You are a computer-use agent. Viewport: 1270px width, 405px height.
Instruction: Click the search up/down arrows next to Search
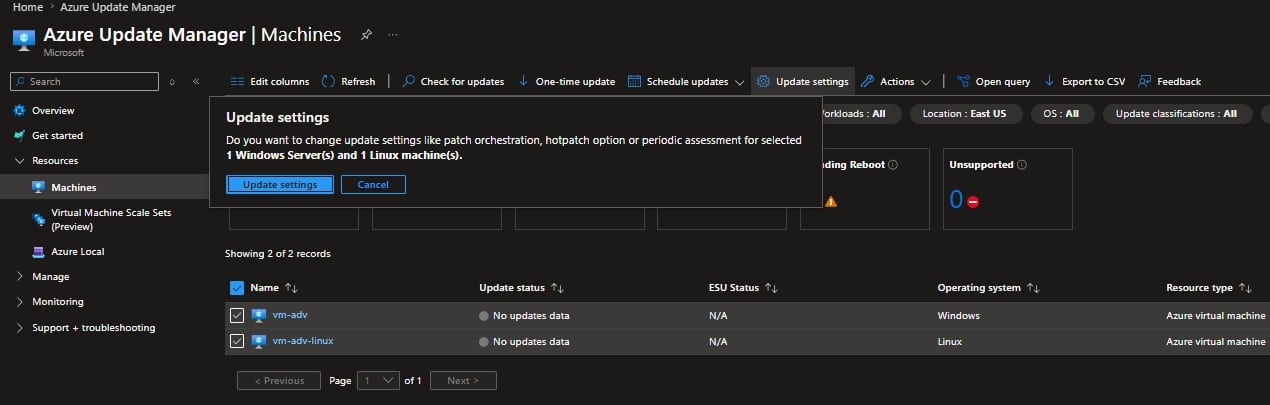click(172, 81)
